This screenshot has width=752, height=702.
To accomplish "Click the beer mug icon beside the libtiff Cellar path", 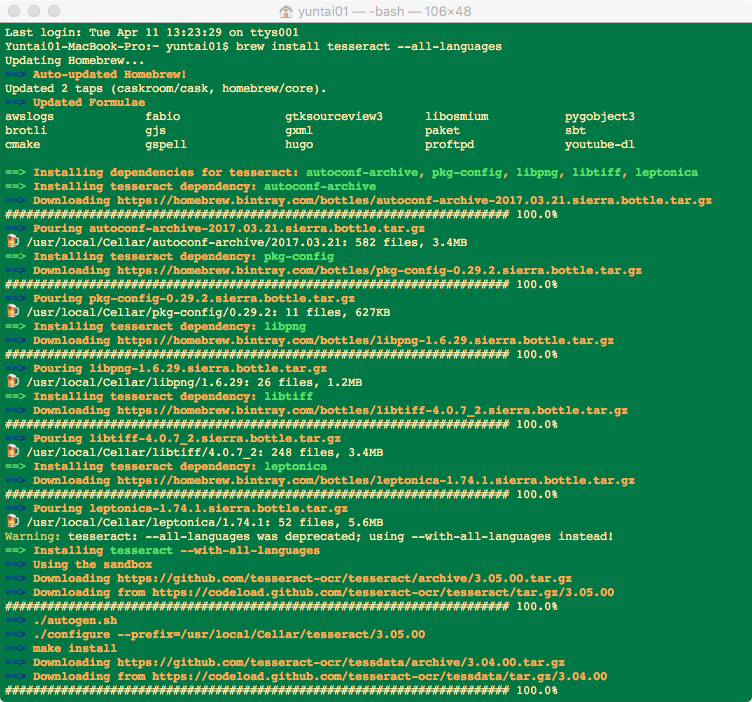I will point(13,451).
